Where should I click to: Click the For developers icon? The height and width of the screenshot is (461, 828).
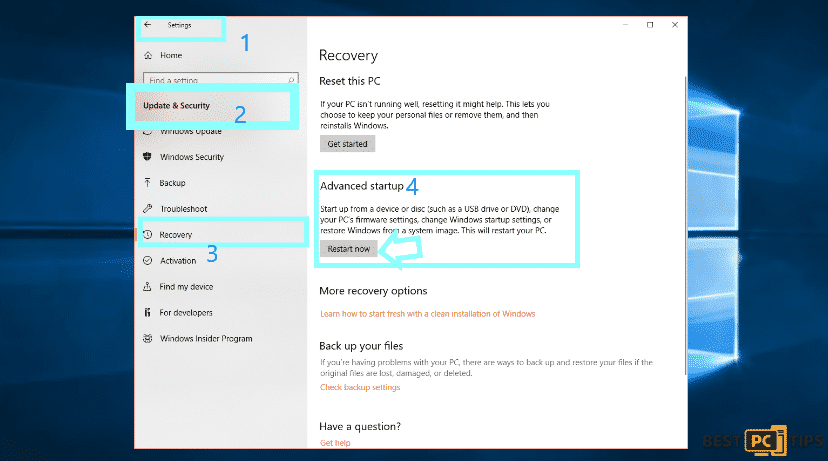[x=147, y=312]
